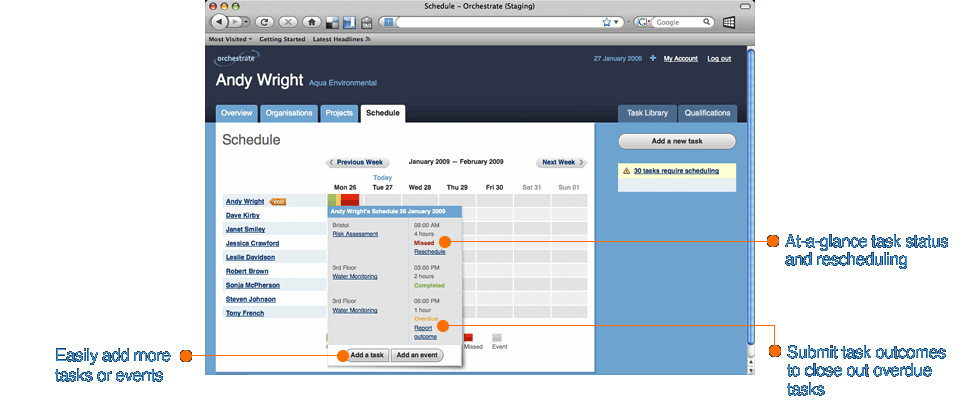Go to the browser Home page icon
This screenshot has width=960, height=413.
[x=312, y=22]
